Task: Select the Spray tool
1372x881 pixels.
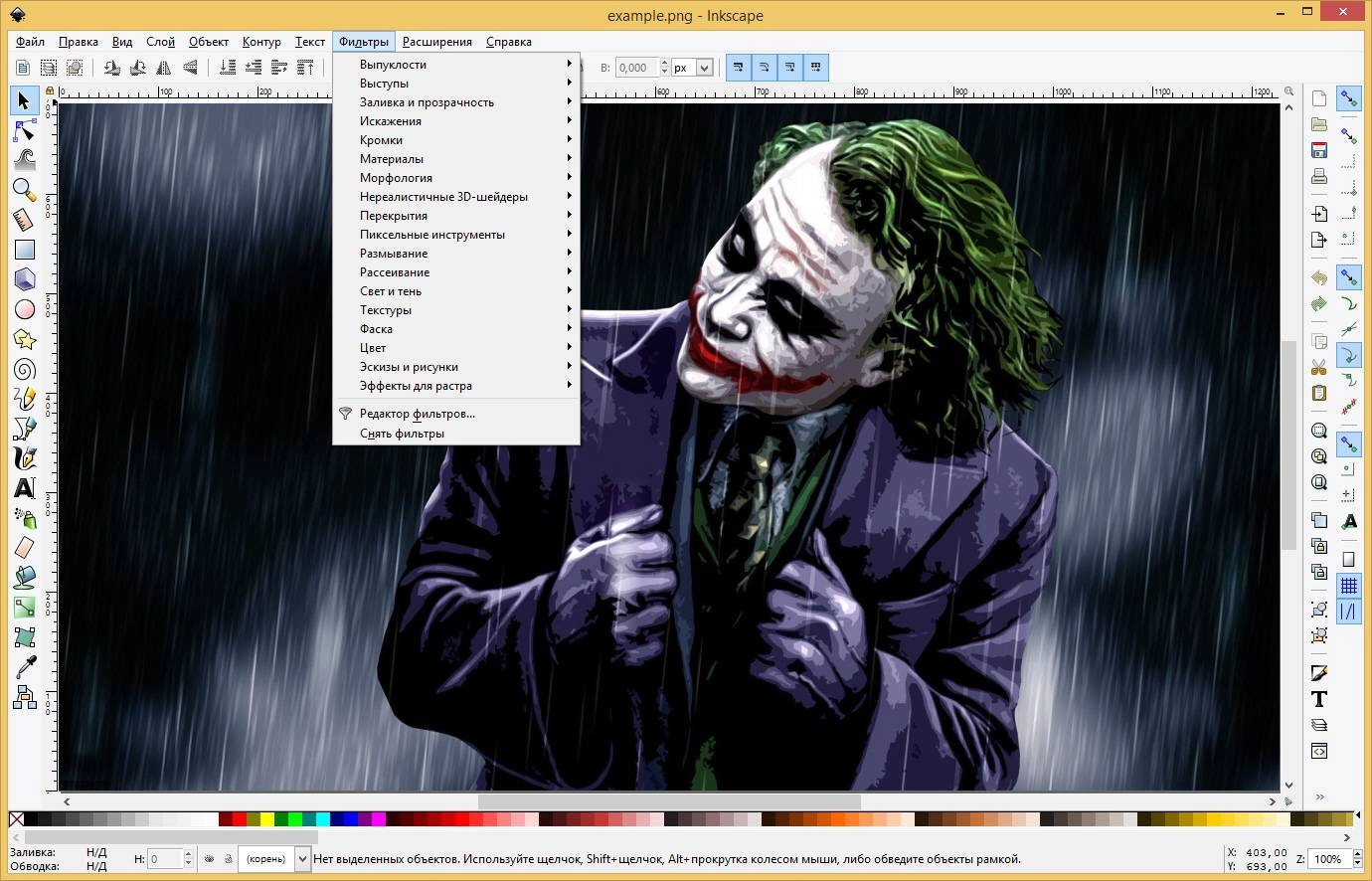Action: tap(24, 518)
